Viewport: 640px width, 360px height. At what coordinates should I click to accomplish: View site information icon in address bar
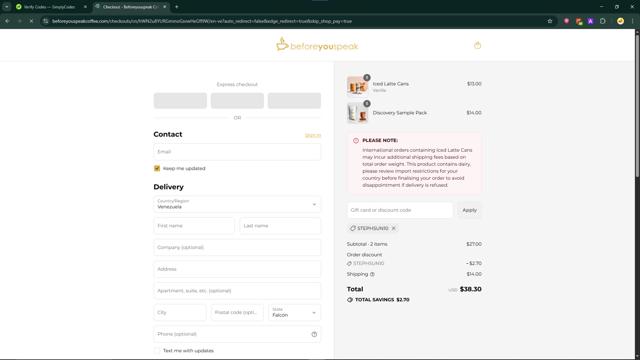coord(45,21)
